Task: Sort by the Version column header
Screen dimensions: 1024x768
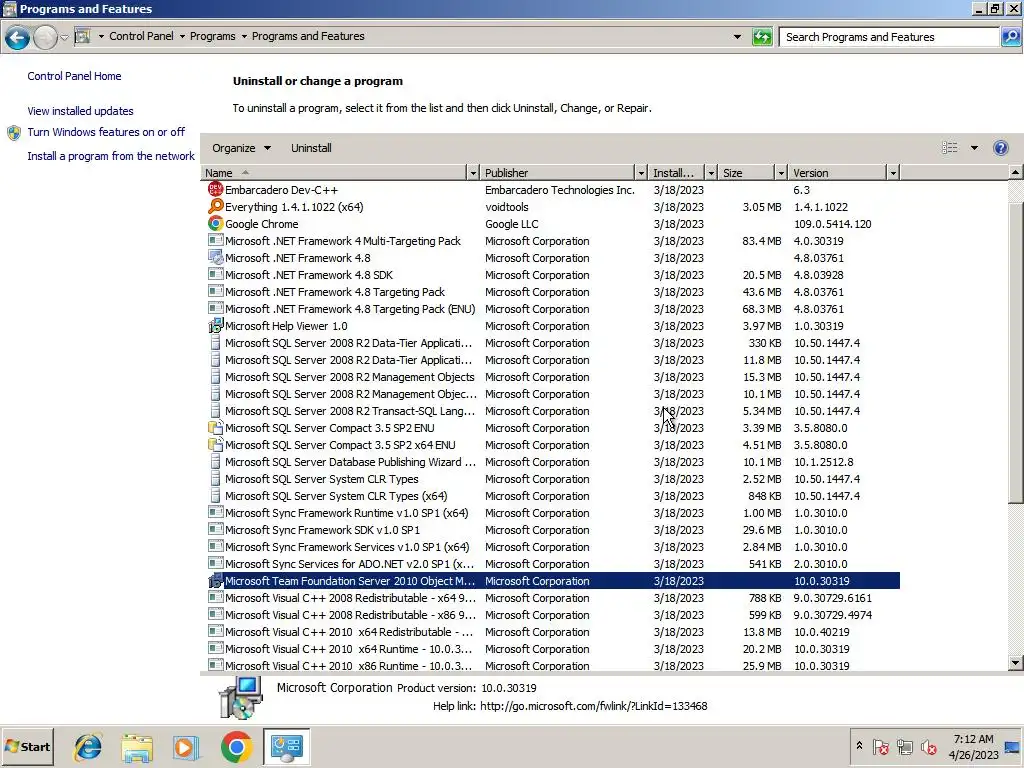Action: click(837, 172)
